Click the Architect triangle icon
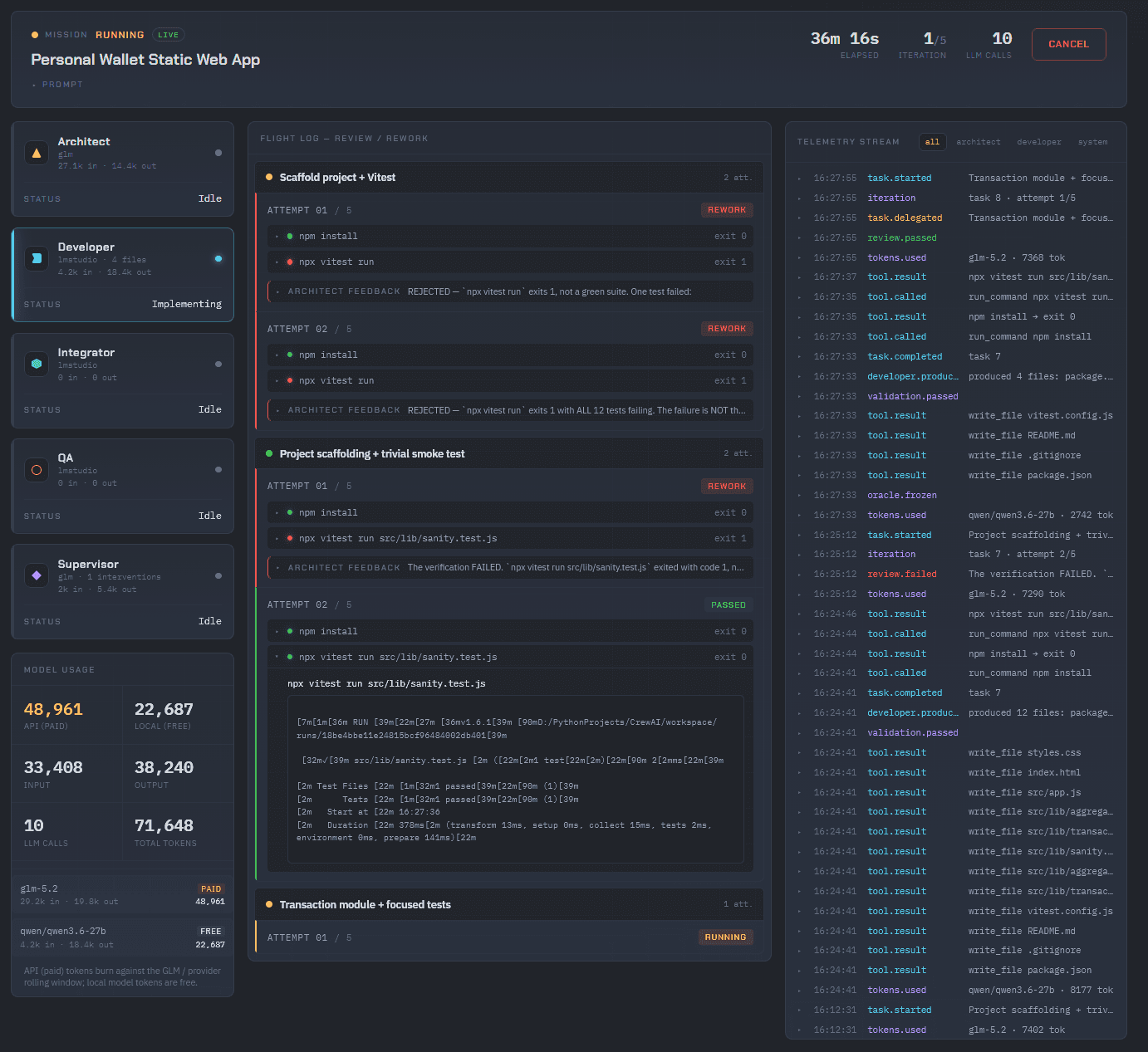 (x=37, y=153)
